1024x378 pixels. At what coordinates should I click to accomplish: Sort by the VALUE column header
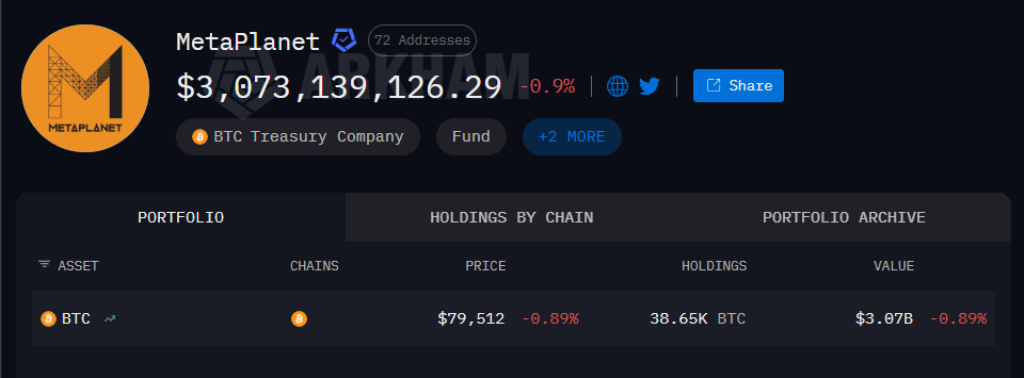pyautogui.click(x=893, y=266)
